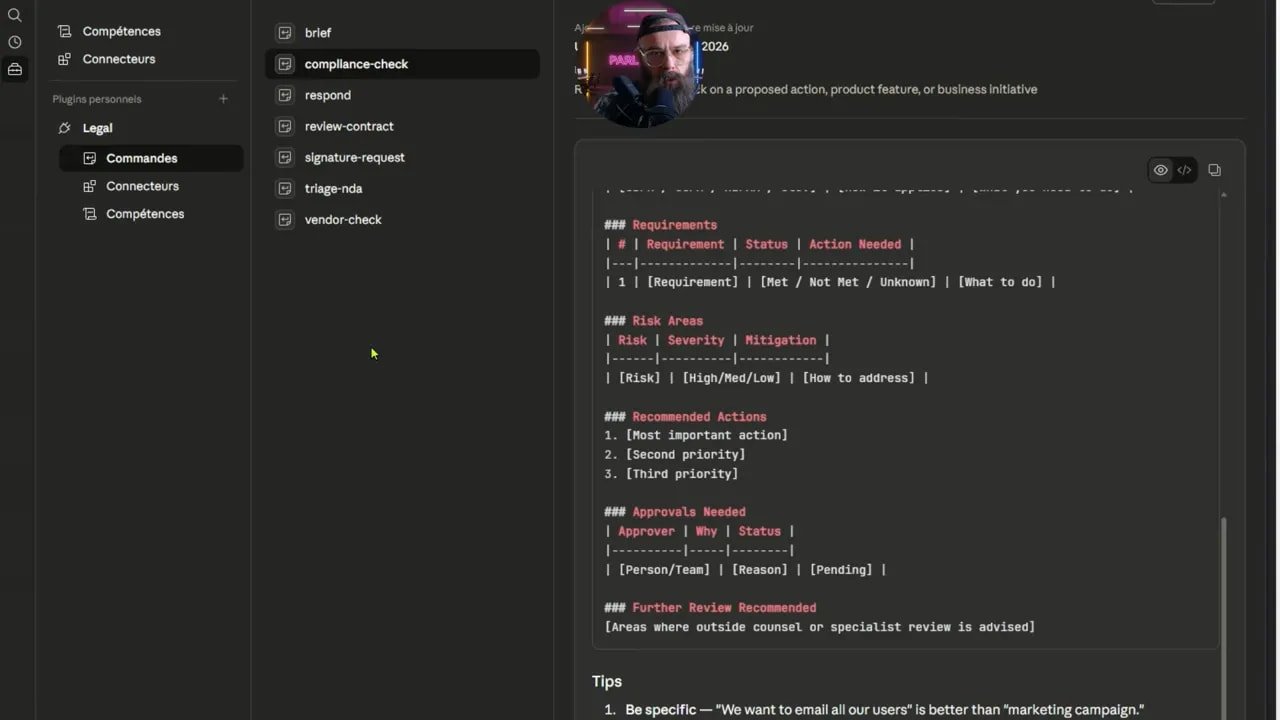This screenshot has height=720, width=1280.
Task: Click the skills icon beside Compétences
Action: coord(88,213)
